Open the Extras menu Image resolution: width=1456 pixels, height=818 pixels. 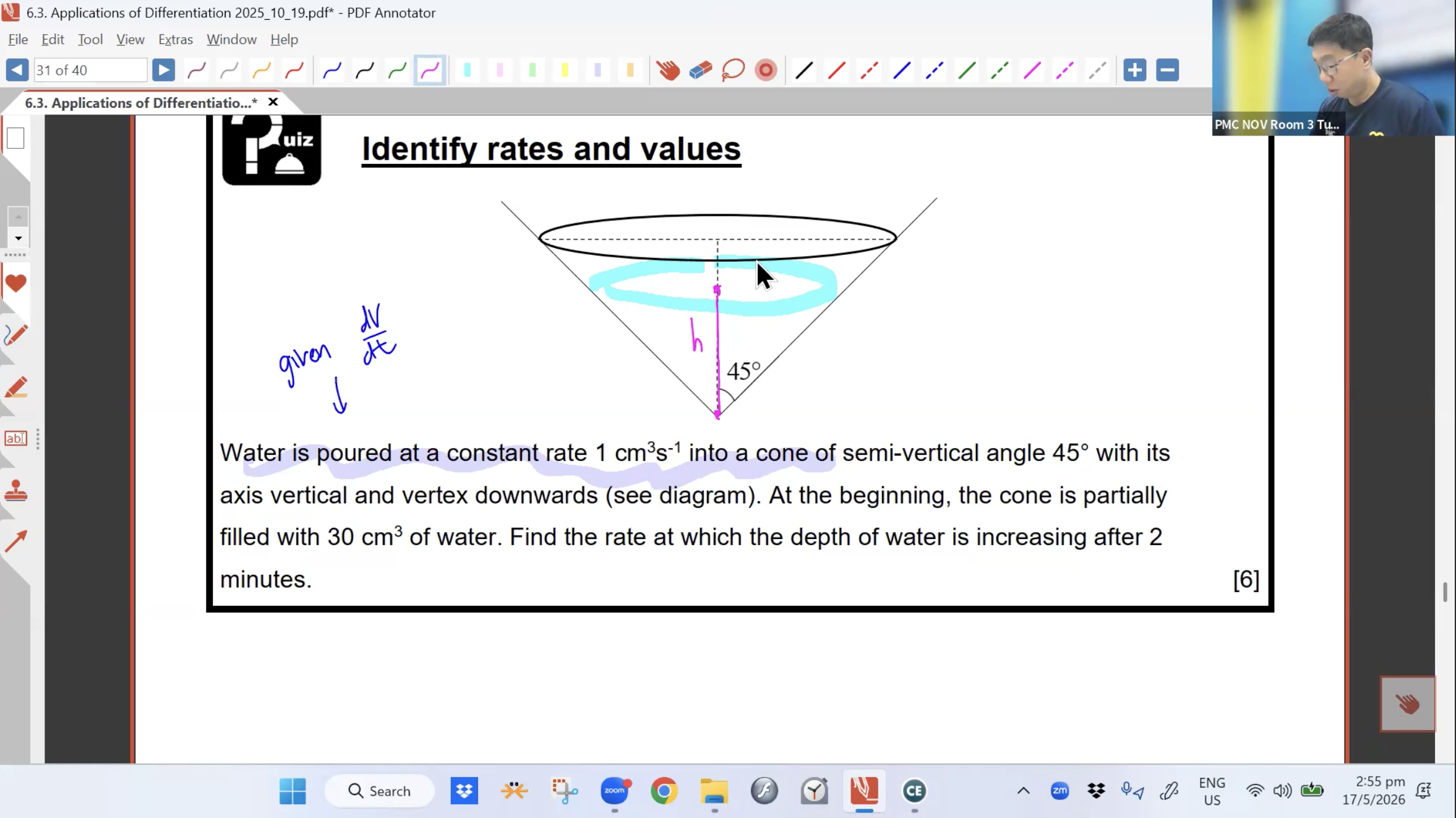point(176,40)
